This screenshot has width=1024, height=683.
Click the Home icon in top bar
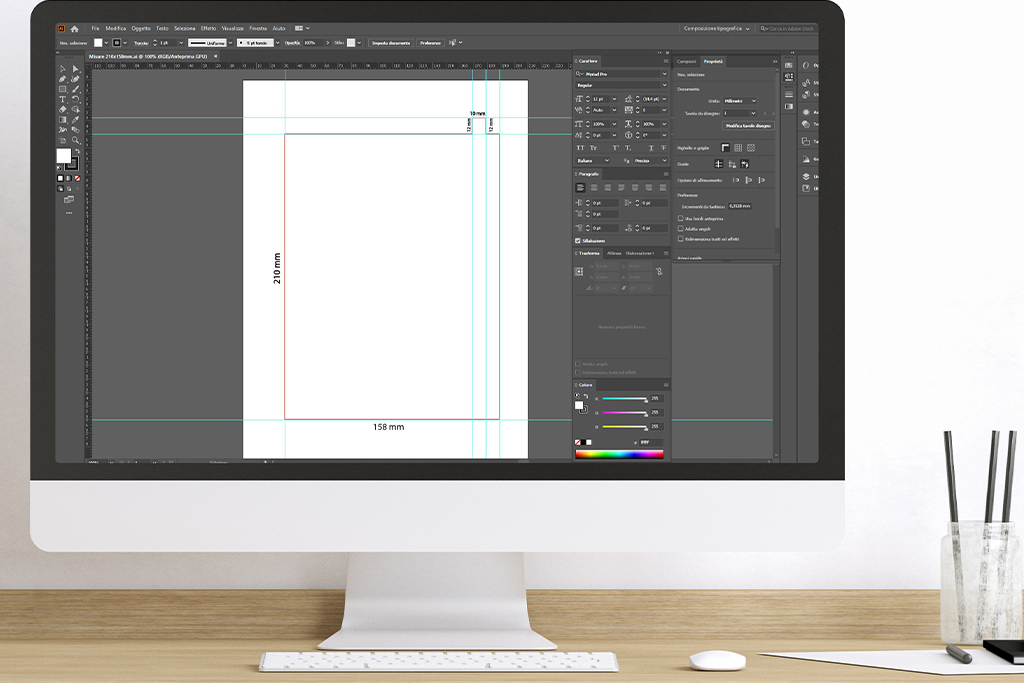tap(74, 29)
